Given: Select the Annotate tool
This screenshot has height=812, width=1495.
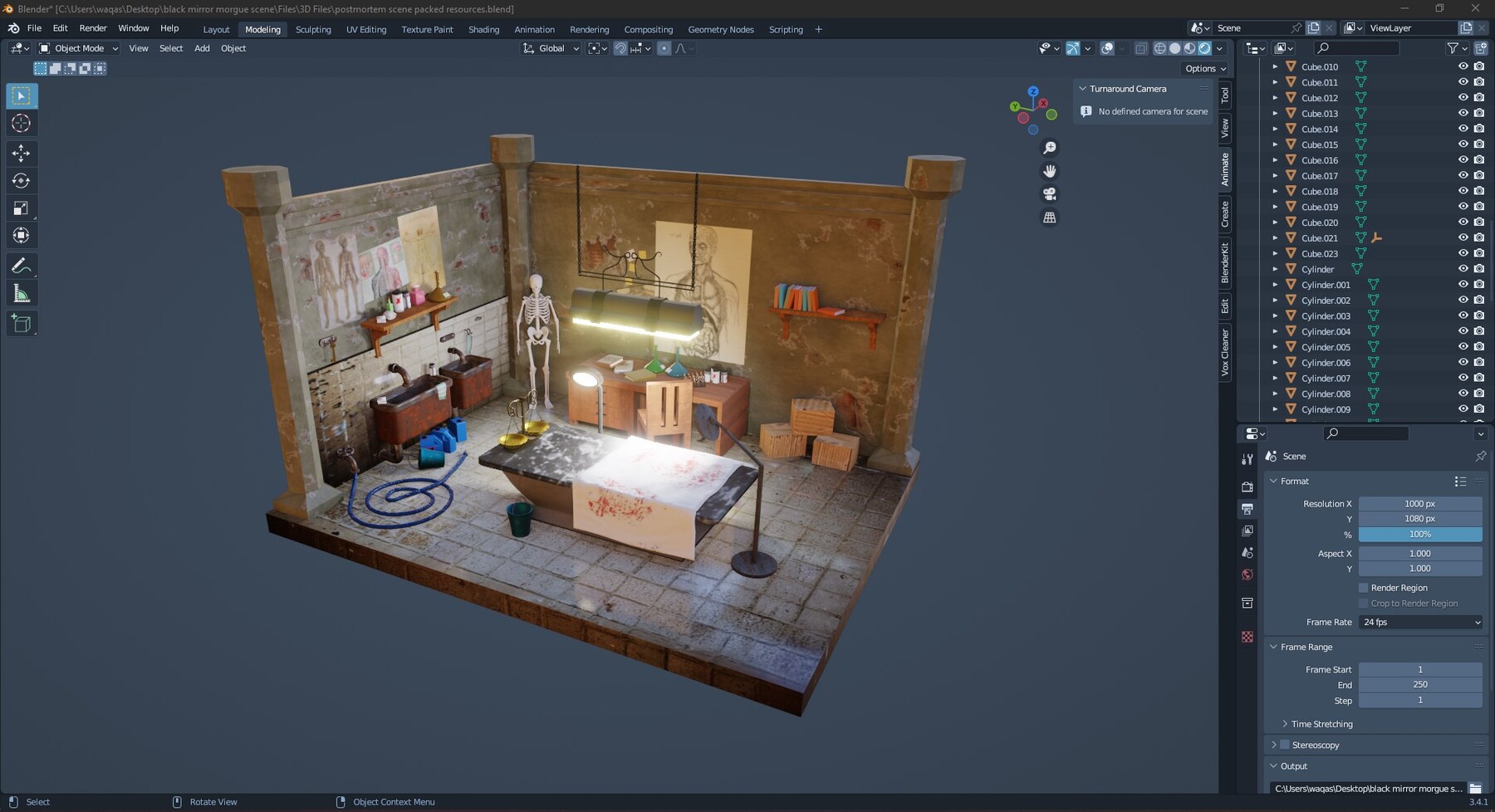Looking at the screenshot, I should 22,265.
